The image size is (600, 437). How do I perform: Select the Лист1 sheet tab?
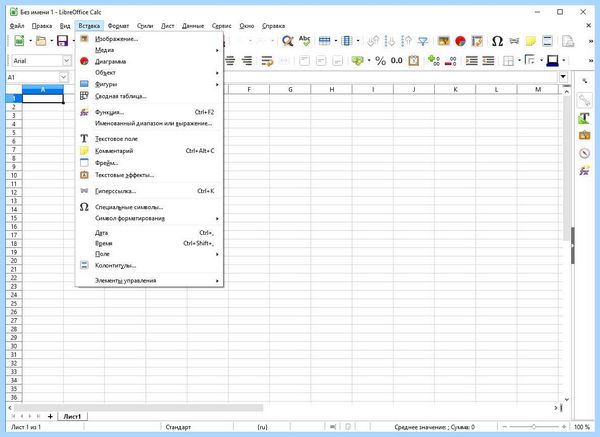(x=72, y=416)
